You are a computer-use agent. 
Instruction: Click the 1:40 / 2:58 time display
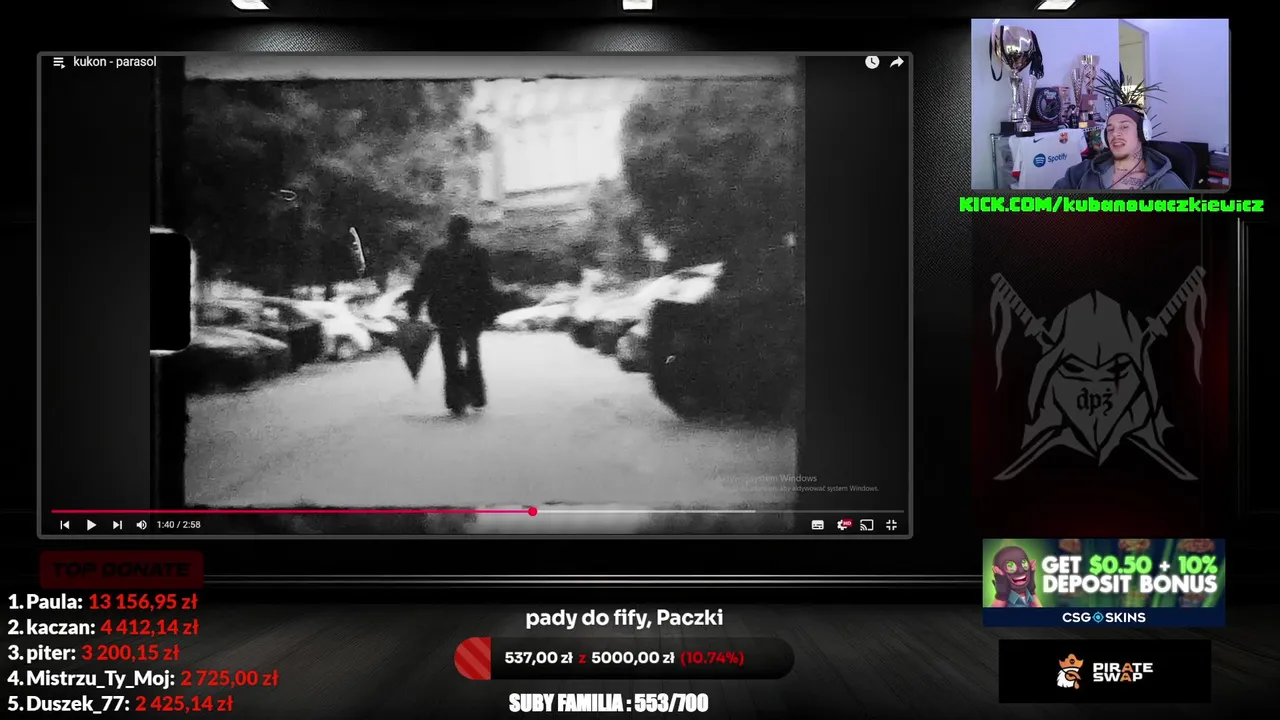[x=178, y=525]
